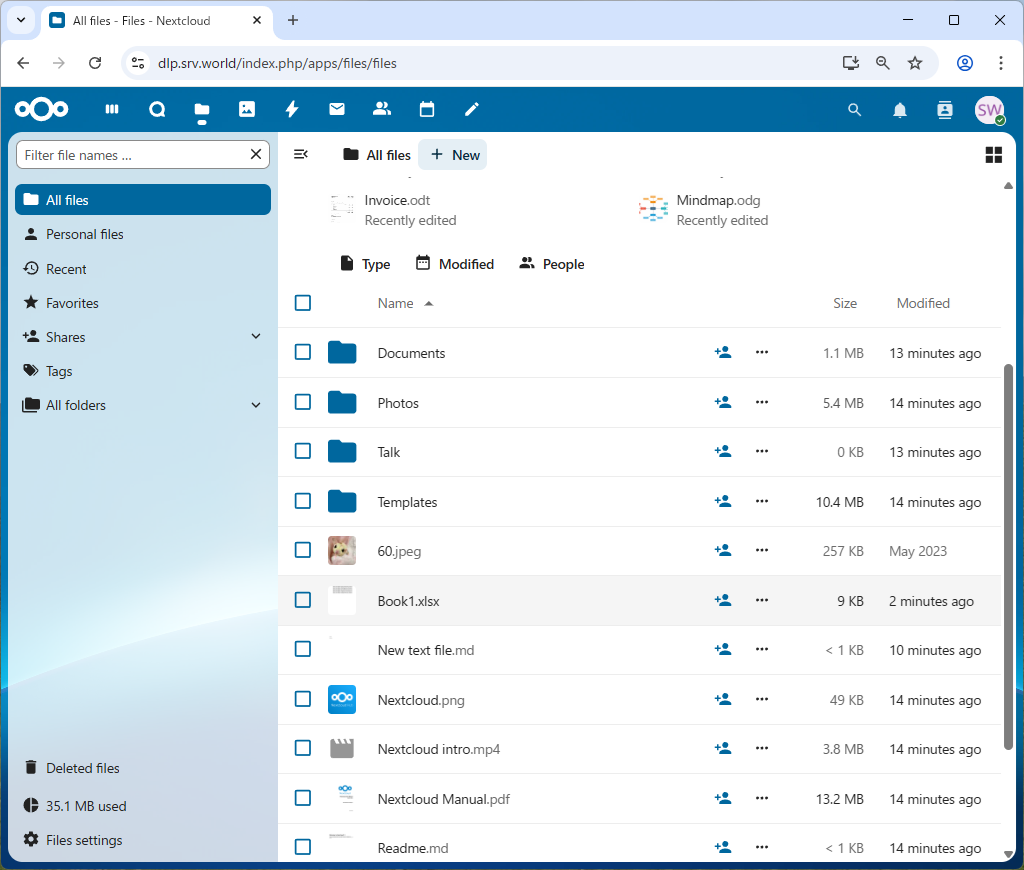Open the Mail app from the navigation bar
This screenshot has height=870, width=1024.
pos(337,109)
